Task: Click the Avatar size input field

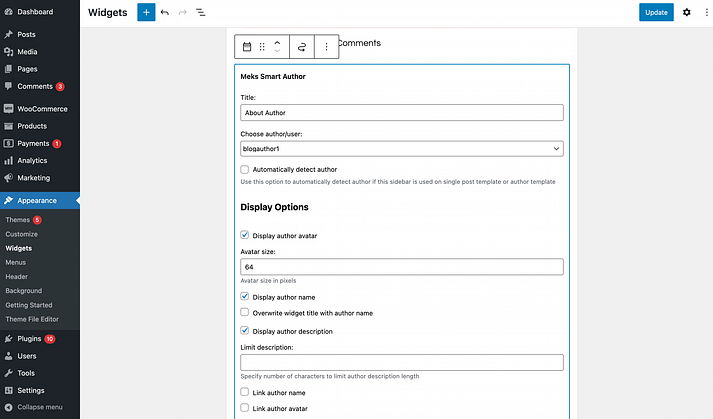Action: [x=402, y=268]
